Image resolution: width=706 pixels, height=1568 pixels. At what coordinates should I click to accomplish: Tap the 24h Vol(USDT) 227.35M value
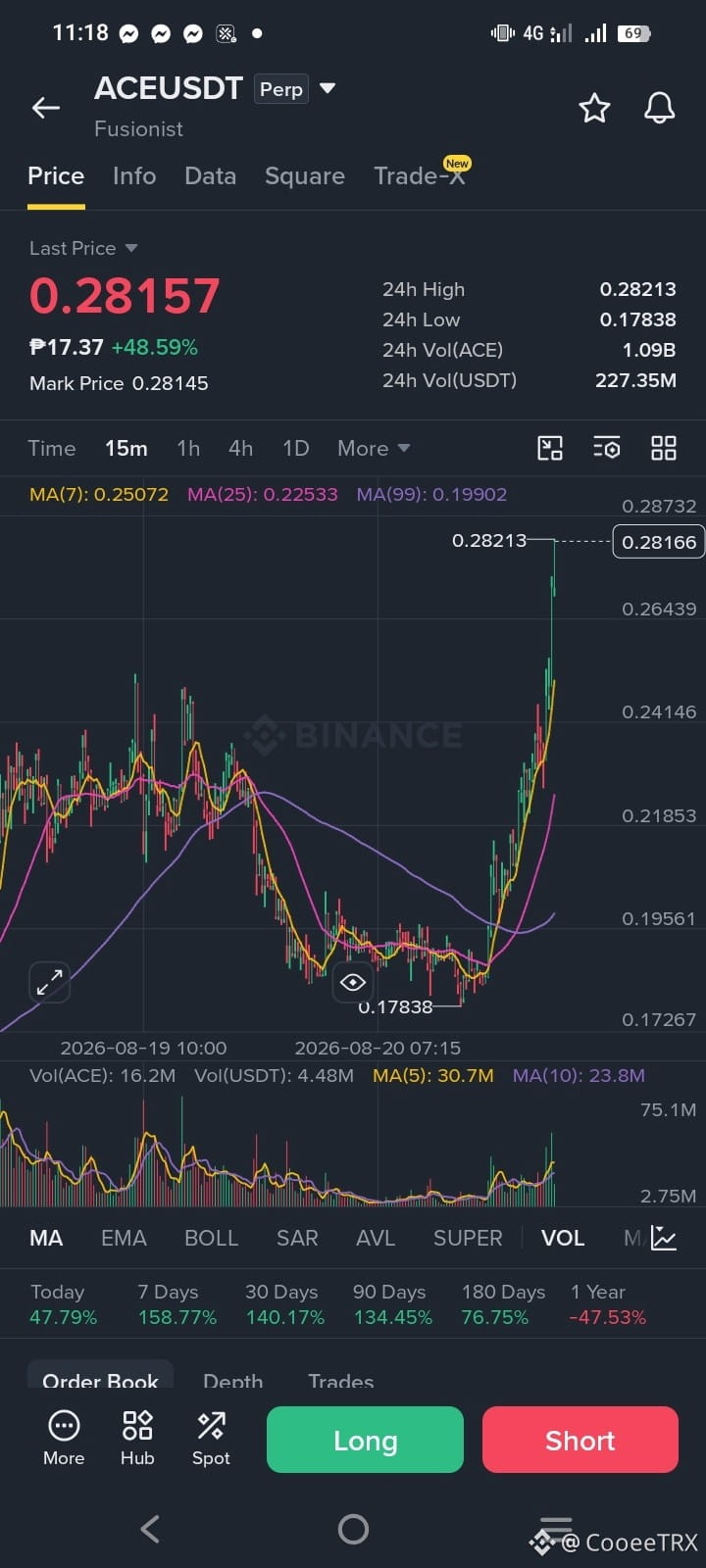click(x=635, y=380)
